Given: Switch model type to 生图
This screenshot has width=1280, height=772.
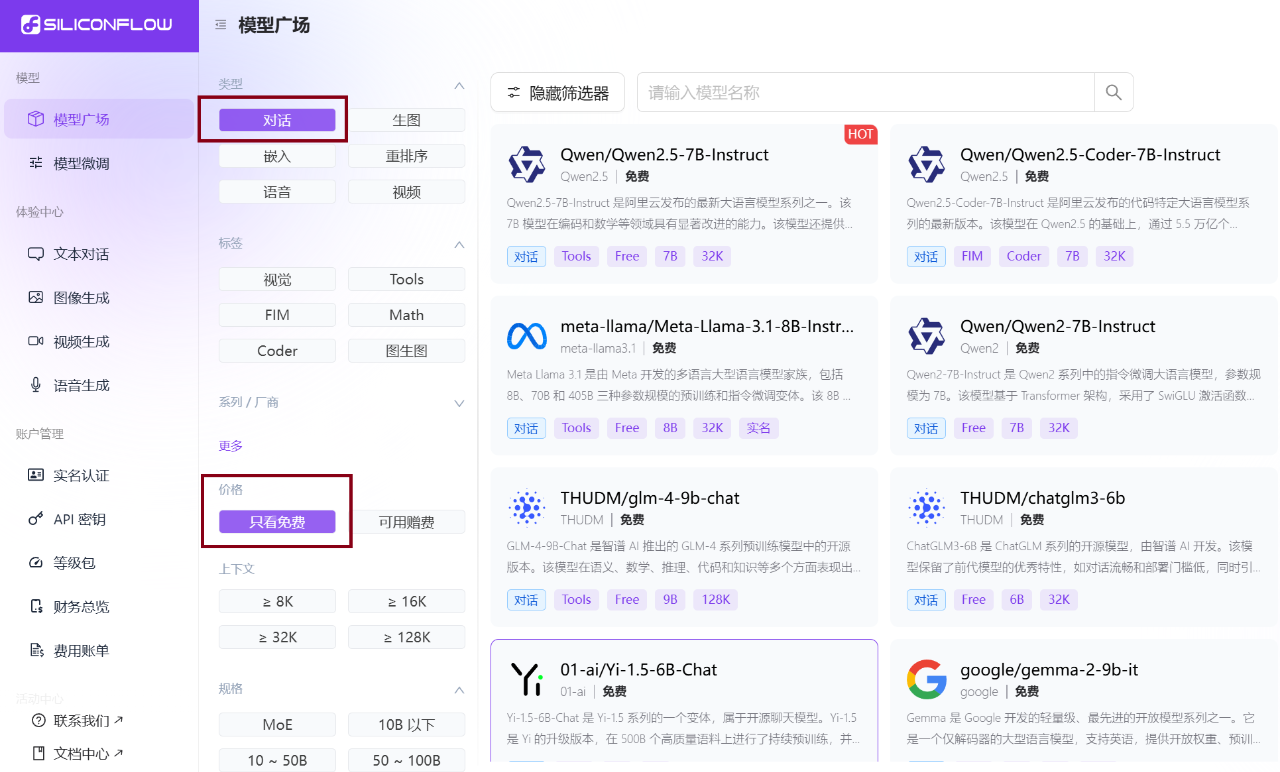Looking at the screenshot, I should (x=406, y=119).
